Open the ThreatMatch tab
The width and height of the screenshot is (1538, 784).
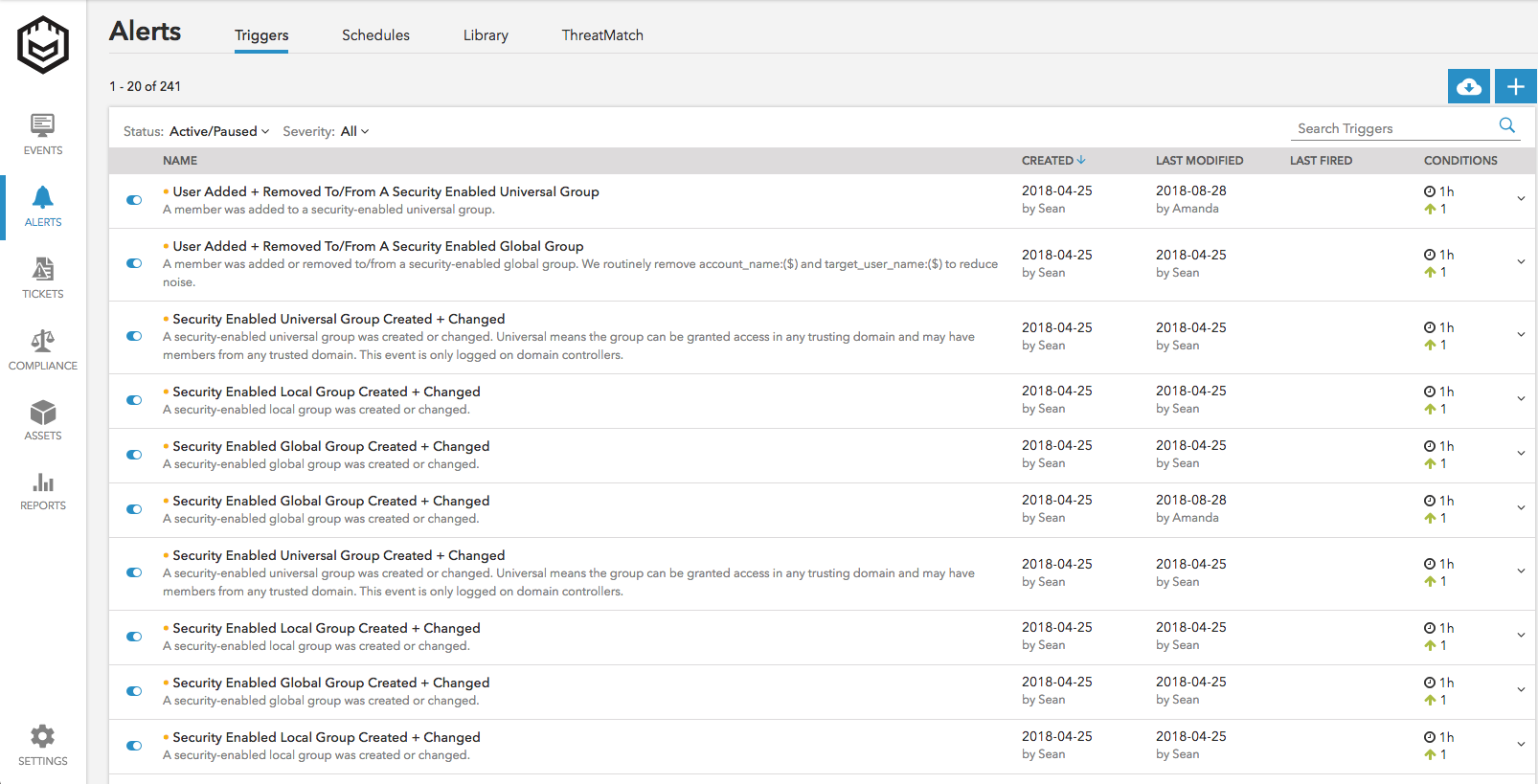(602, 35)
